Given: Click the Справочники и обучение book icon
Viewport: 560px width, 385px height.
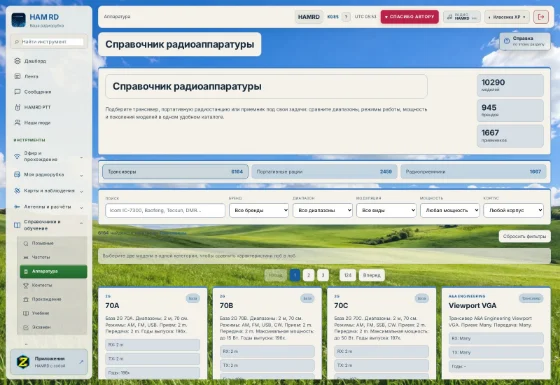Looking at the screenshot, I should point(17,225).
